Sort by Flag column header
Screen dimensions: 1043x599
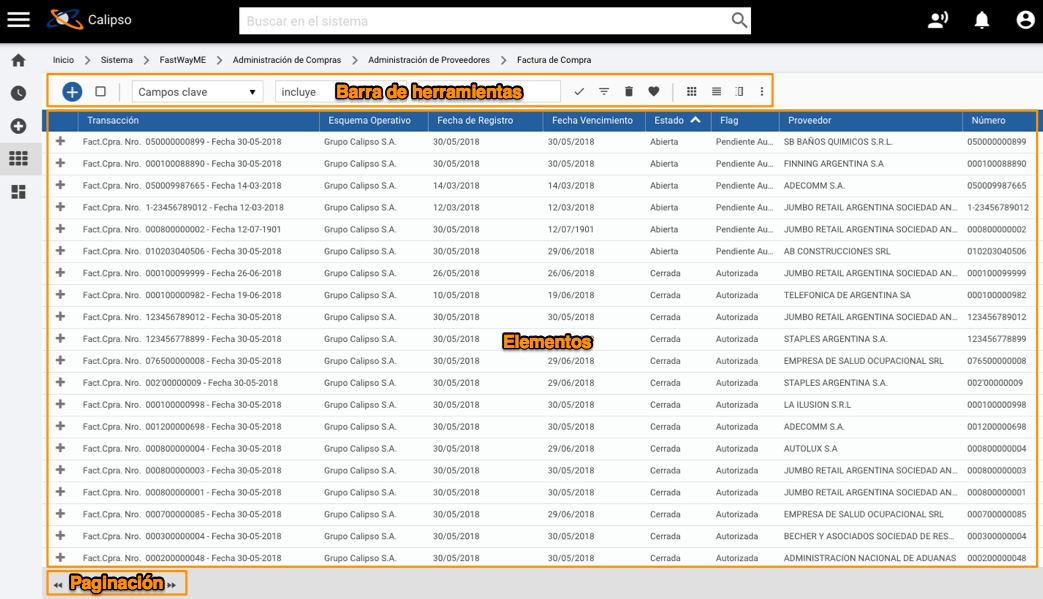pyautogui.click(x=728, y=120)
